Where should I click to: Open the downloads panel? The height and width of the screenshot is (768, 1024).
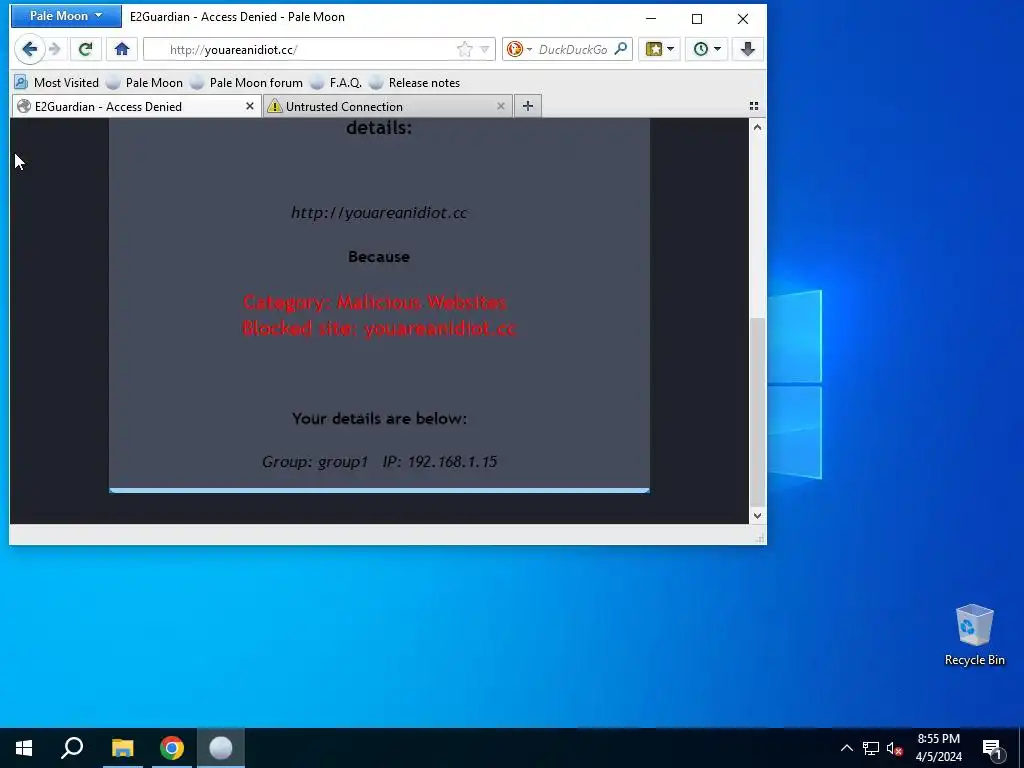(748, 49)
